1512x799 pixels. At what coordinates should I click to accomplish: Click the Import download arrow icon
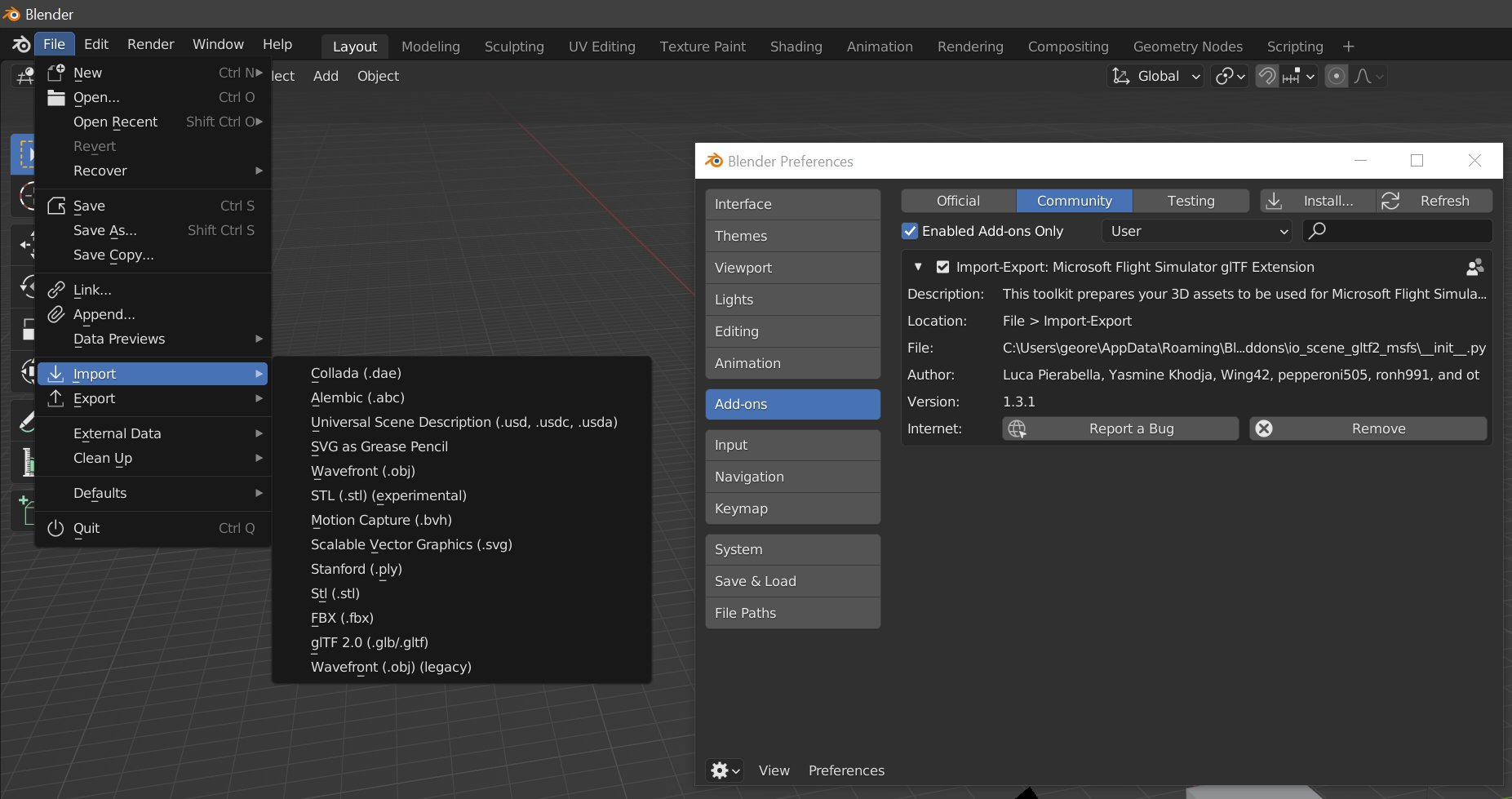(55, 374)
